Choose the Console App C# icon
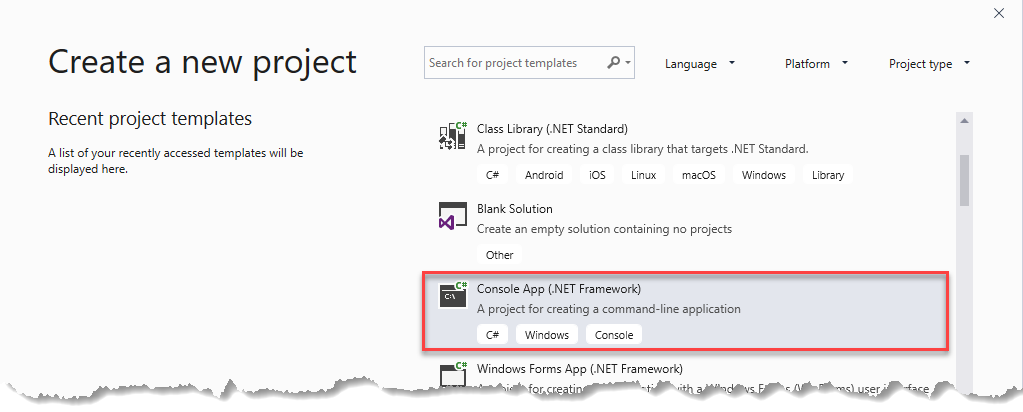 (x=453, y=294)
